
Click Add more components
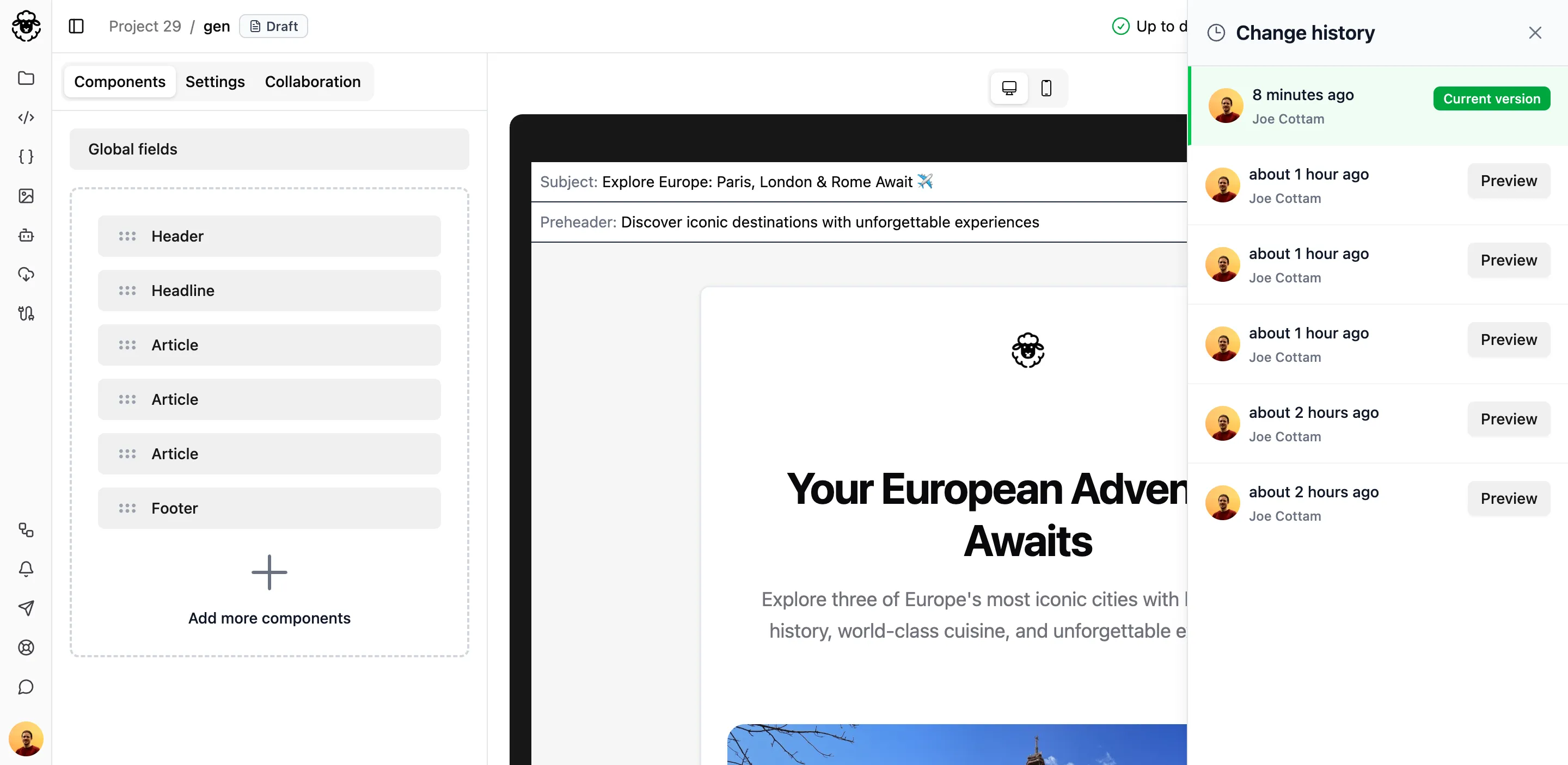click(269, 590)
